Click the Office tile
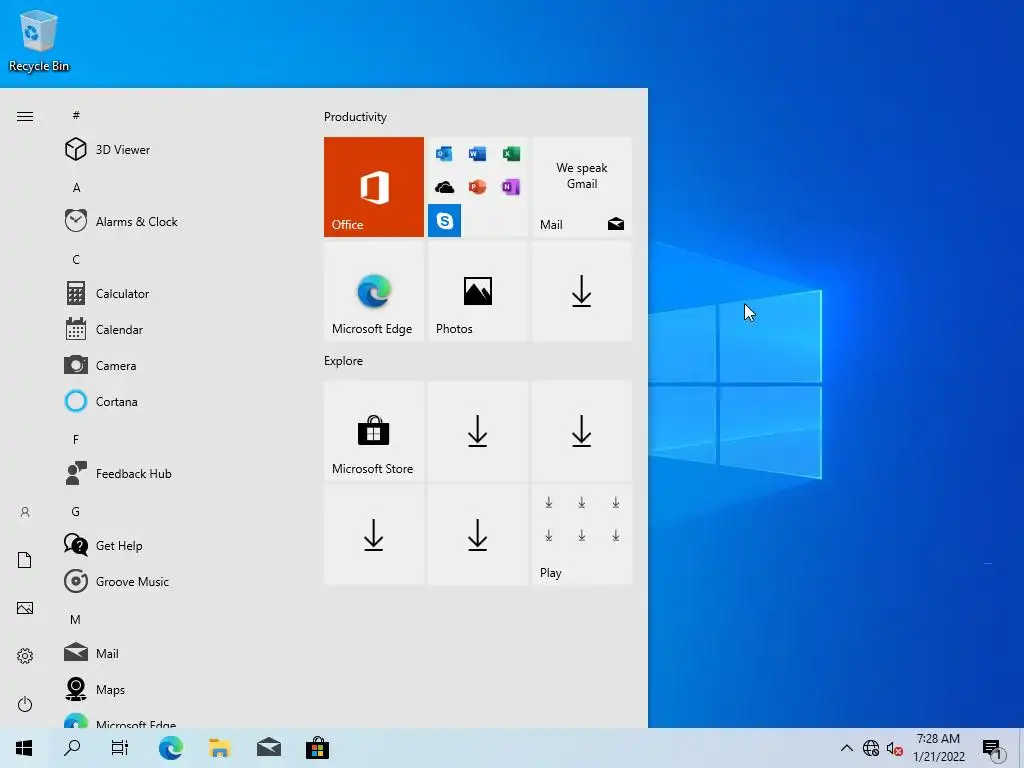Screen dimensions: 1024x768 click(374, 187)
